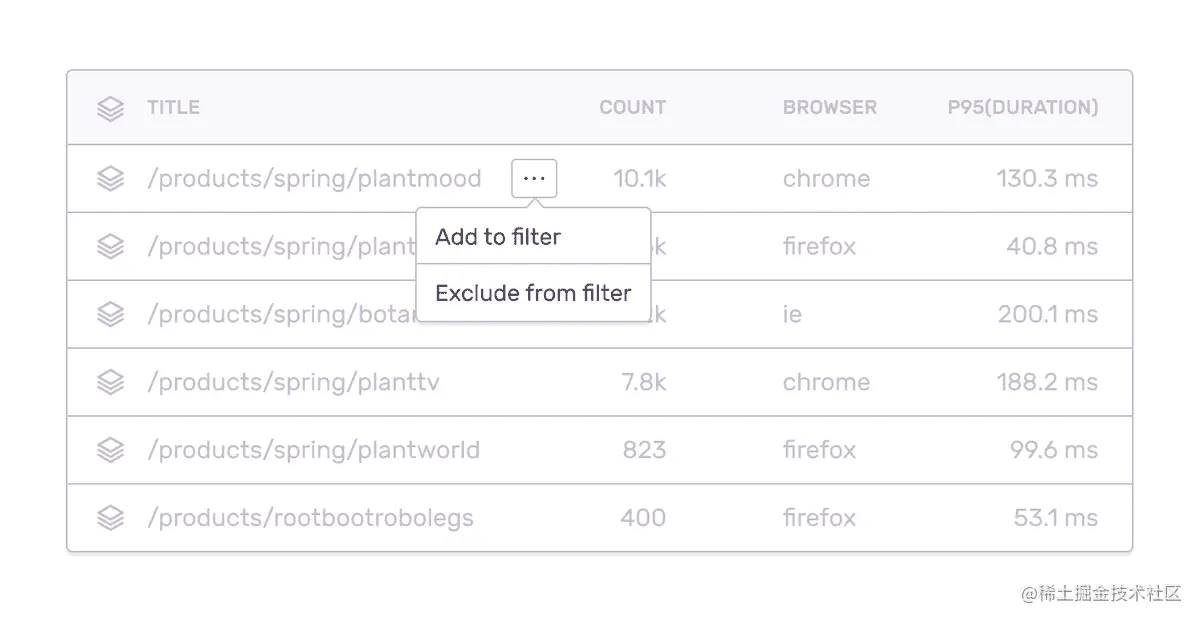Click the stack icon beside /products/rootbootrobolegs
Screen dimensions: 1200x622
pyautogui.click(x=110, y=518)
